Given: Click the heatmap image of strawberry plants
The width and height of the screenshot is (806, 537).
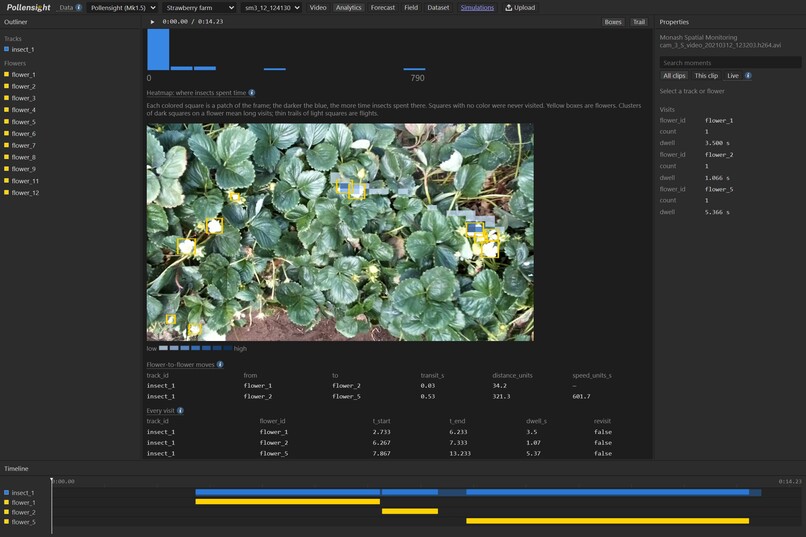Looking at the screenshot, I should (x=340, y=232).
